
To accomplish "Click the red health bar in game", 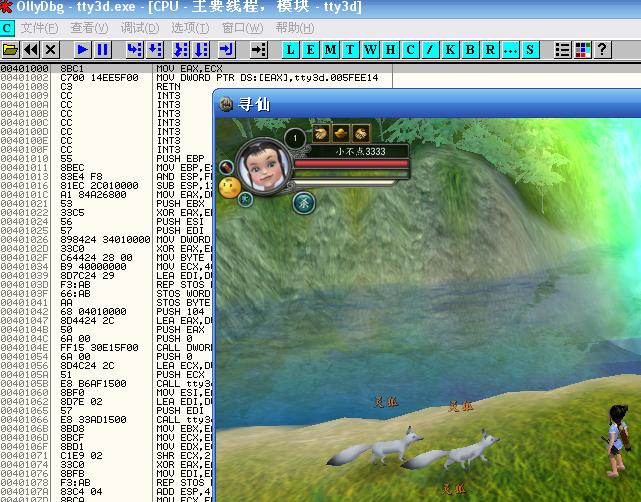I will [351, 164].
